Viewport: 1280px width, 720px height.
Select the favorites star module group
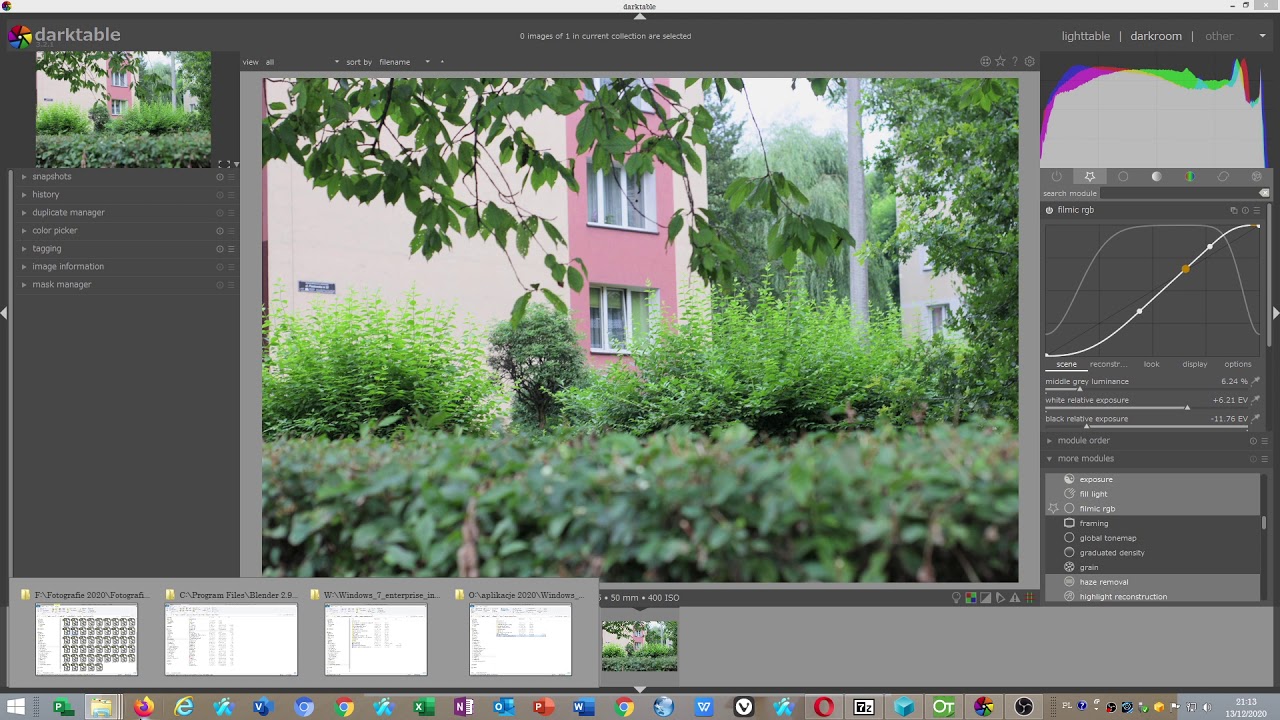1090,177
